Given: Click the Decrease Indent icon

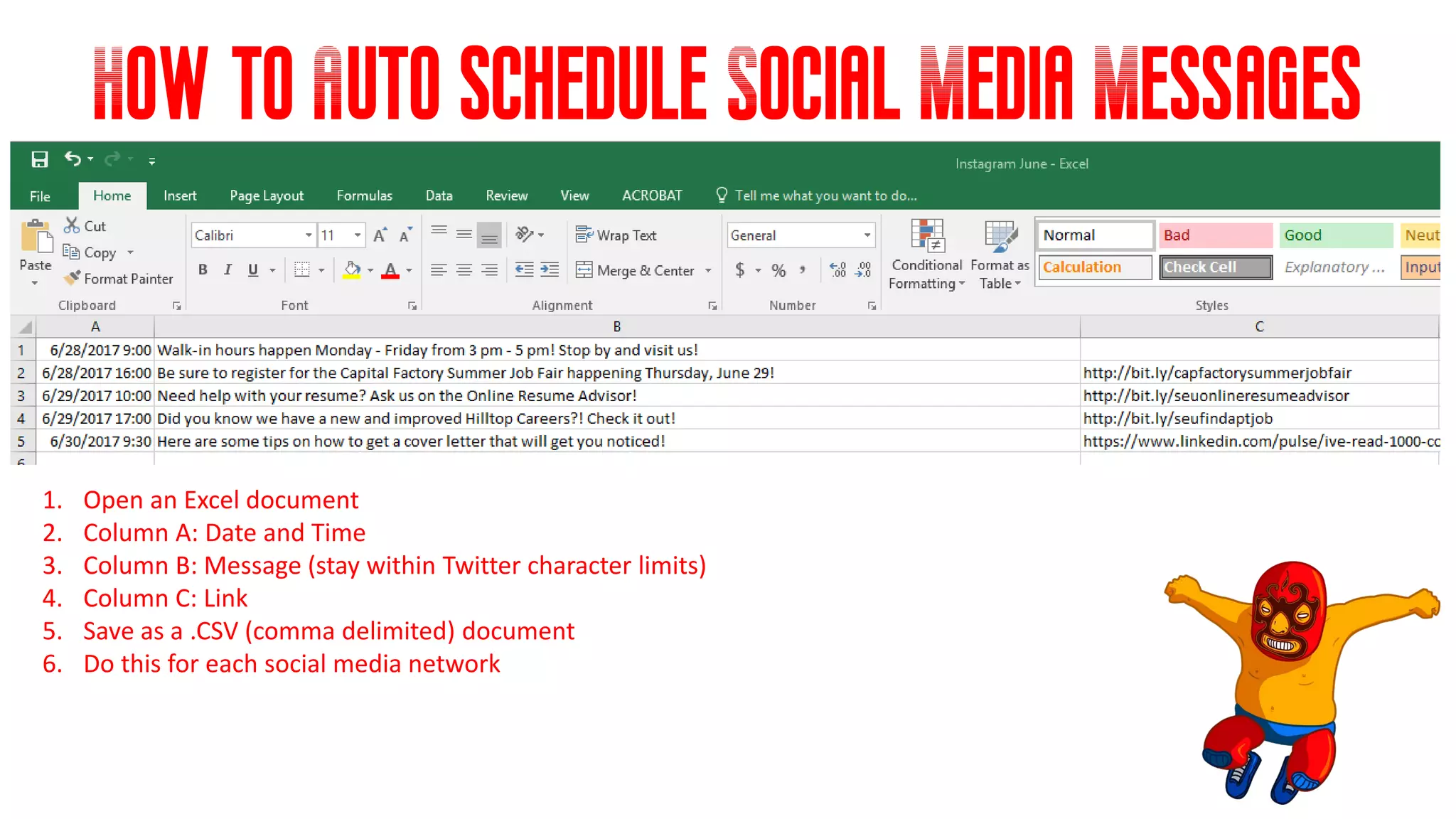Looking at the screenshot, I should pos(524,269).
